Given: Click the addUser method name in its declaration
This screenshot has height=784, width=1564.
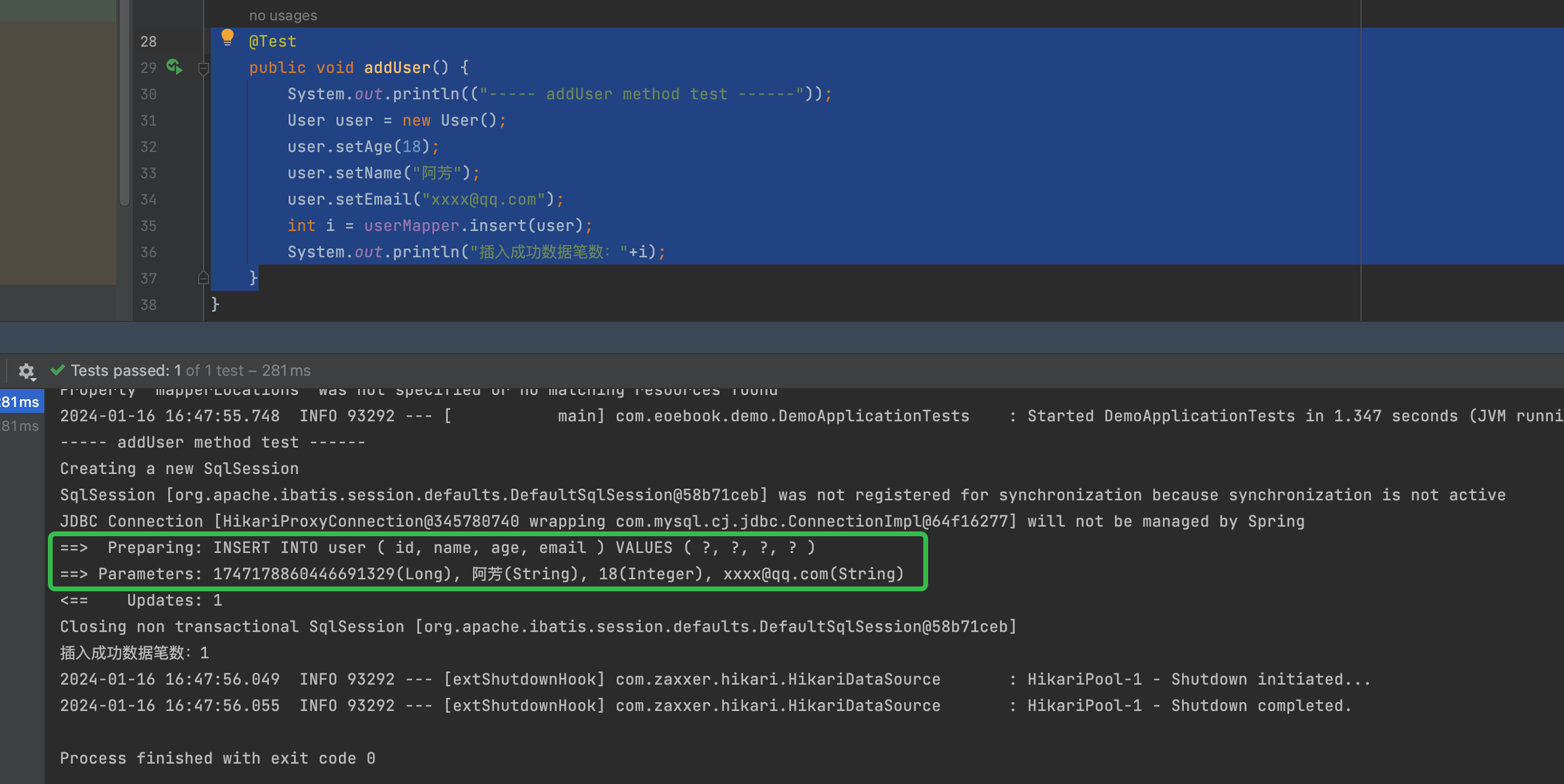Looking at the screenshot, I should tap(397, 68).
